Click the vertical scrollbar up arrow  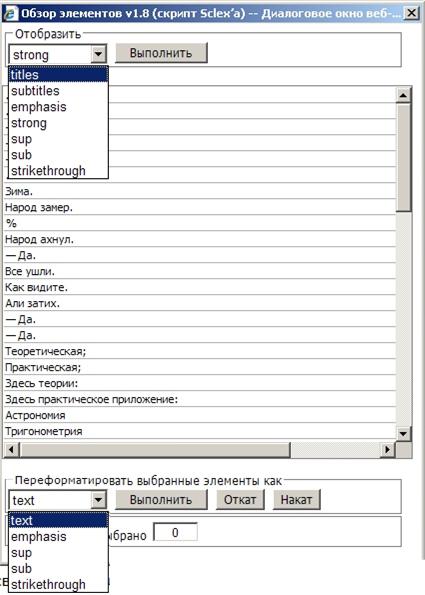[x=403, y=95]
